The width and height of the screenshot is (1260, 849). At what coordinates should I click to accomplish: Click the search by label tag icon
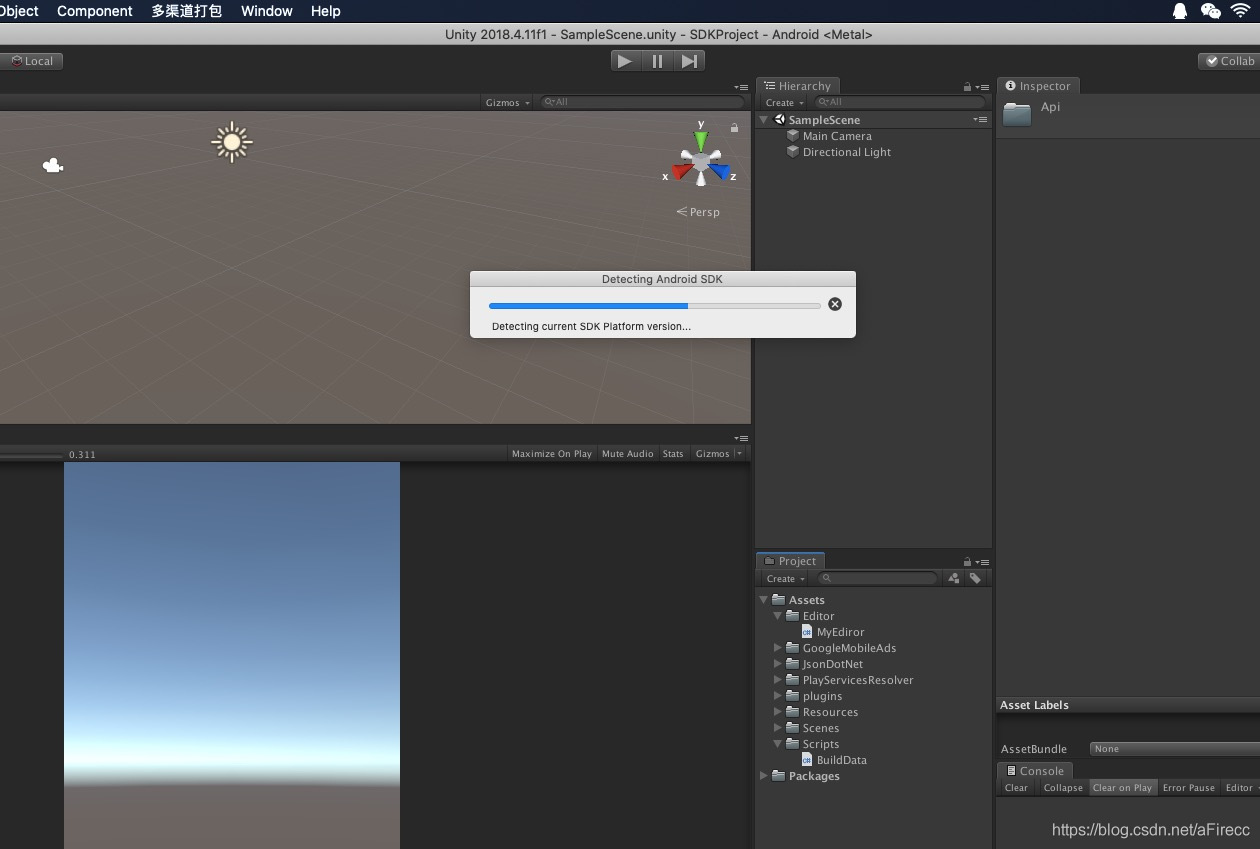pos(975,578)
